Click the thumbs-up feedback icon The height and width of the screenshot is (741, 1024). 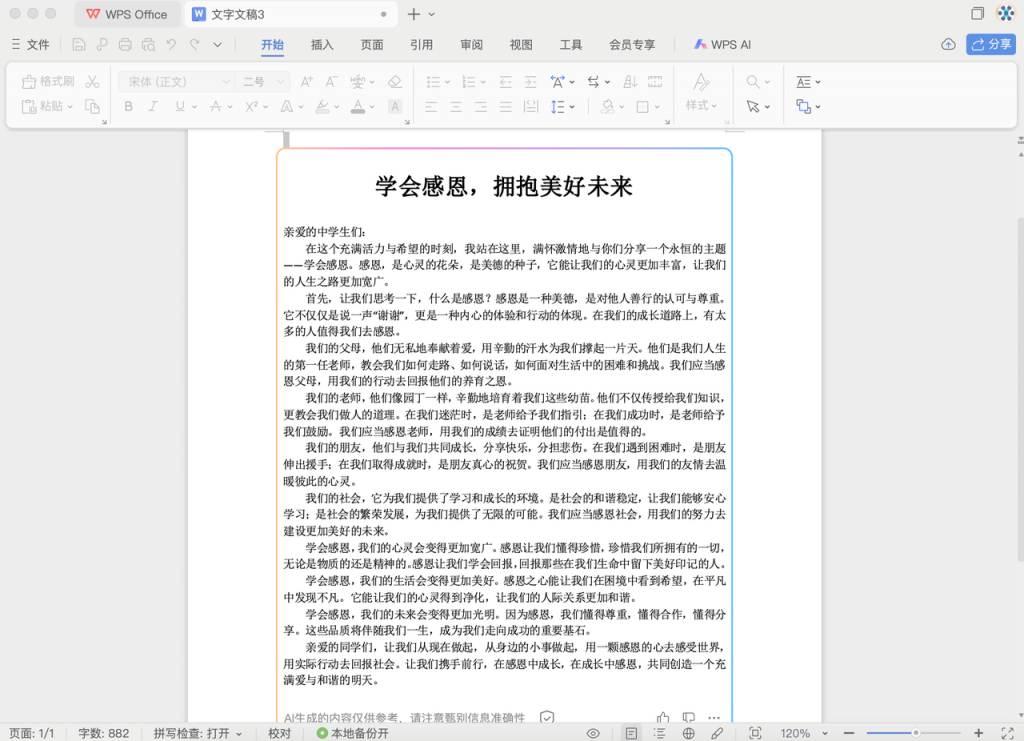(663, 717)
